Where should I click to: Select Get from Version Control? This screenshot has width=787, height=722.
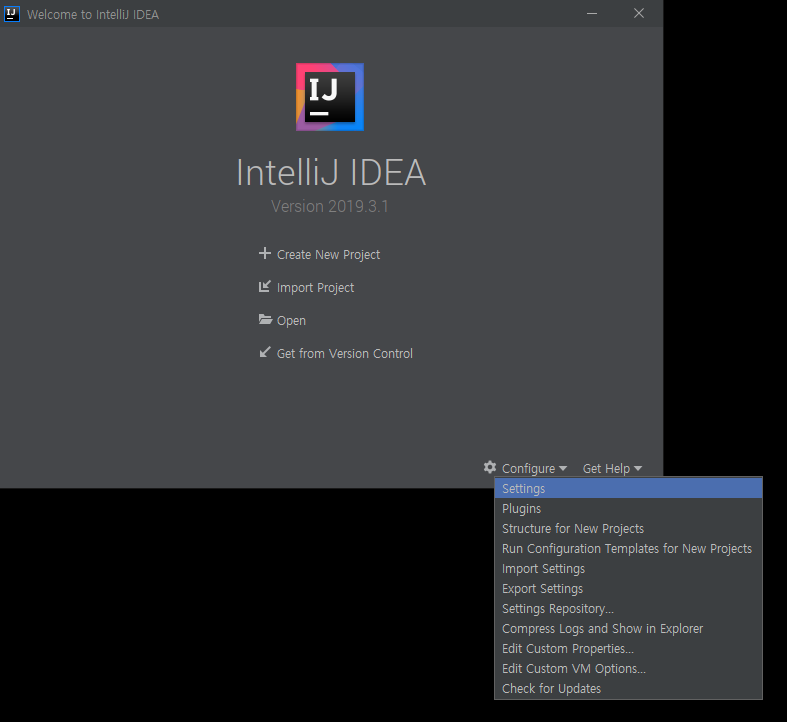pyautogui.click(x=345, y=353)
